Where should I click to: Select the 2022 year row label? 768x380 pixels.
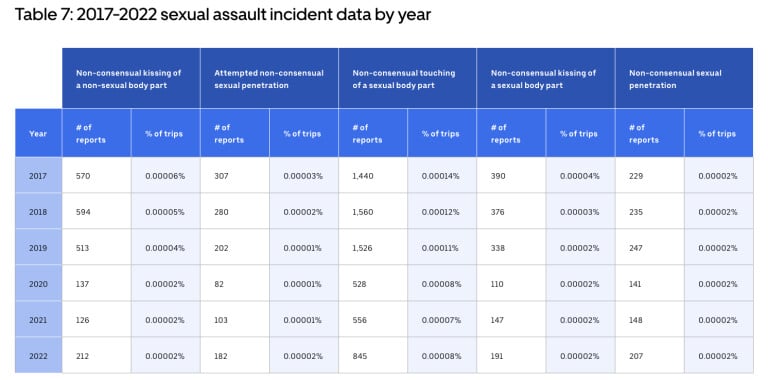38,356
